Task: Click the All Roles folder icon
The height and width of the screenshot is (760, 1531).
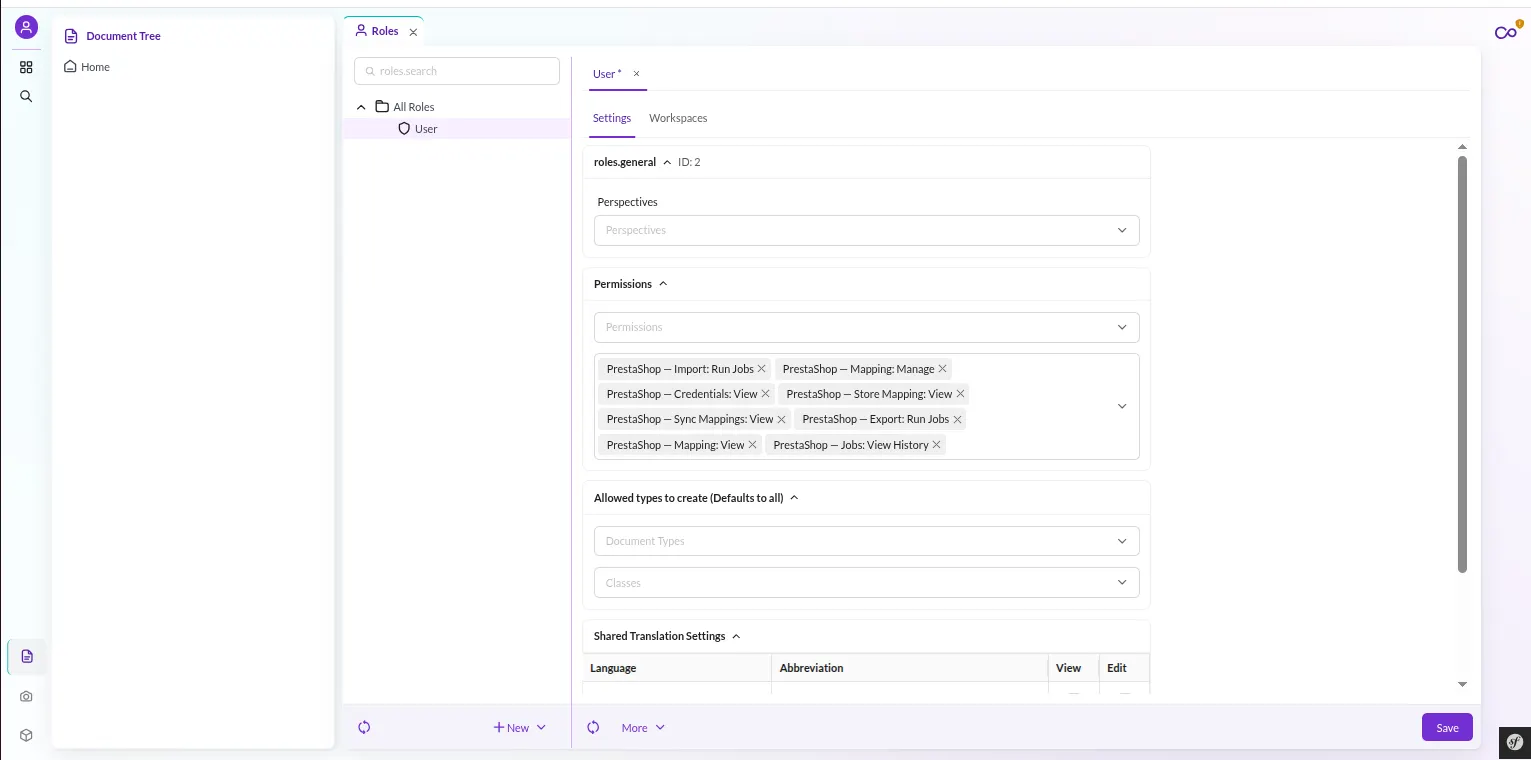Action: pos(382,106)
